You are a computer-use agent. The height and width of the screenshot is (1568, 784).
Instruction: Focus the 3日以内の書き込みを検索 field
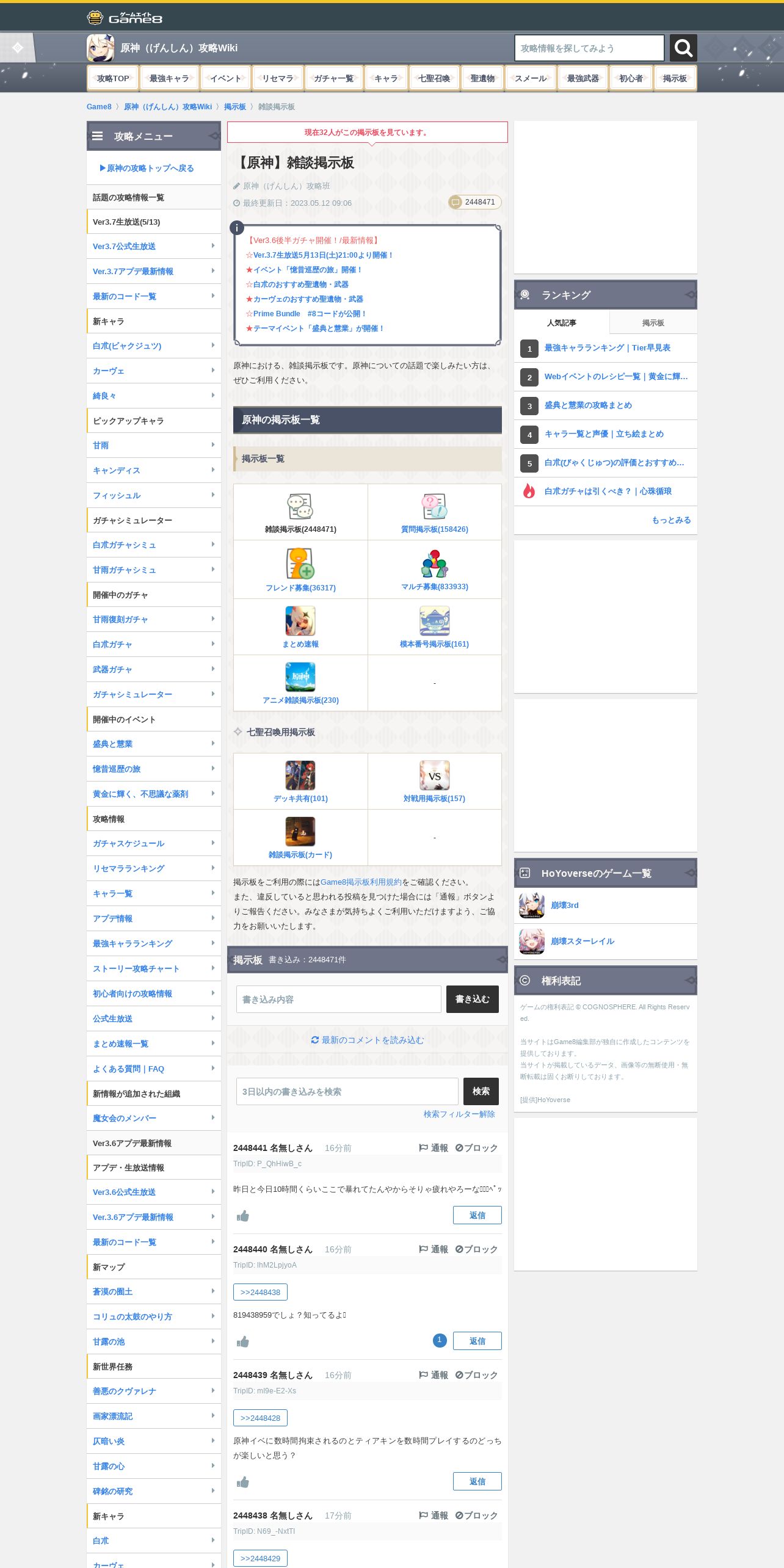coord(347,1091)
